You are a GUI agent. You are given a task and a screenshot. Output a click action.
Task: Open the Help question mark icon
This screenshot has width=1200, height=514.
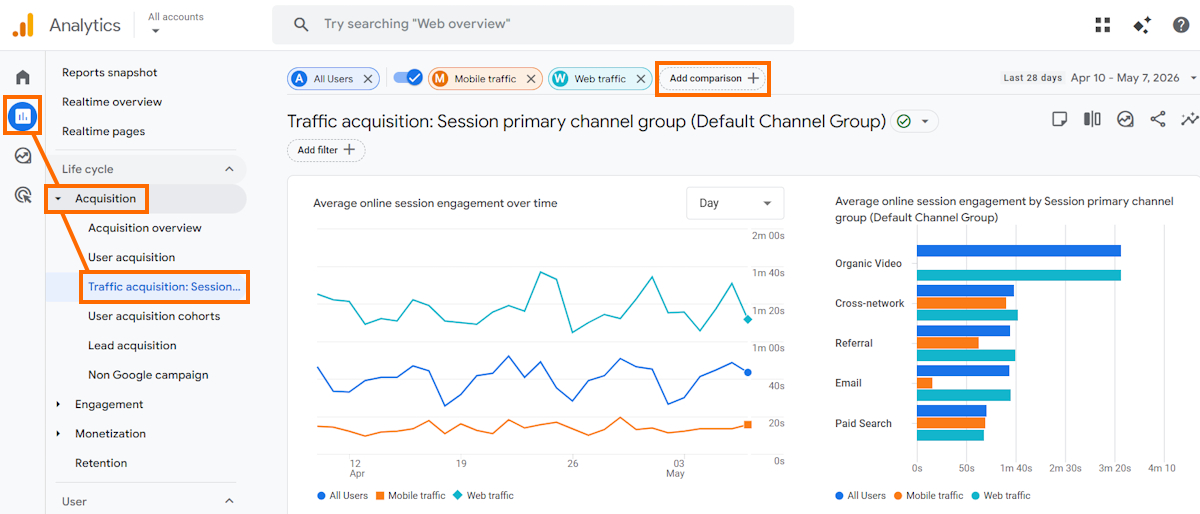point(1181,25)
